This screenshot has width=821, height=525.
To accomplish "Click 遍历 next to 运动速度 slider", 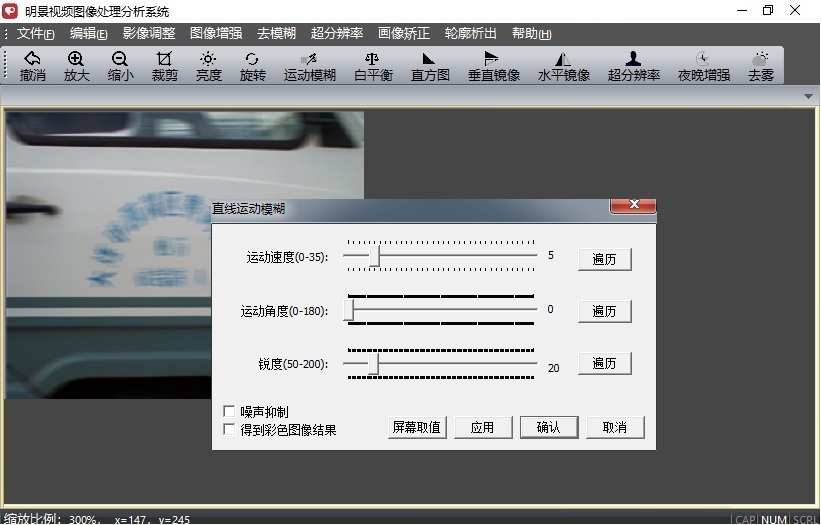I will click(x=604, y=259).
